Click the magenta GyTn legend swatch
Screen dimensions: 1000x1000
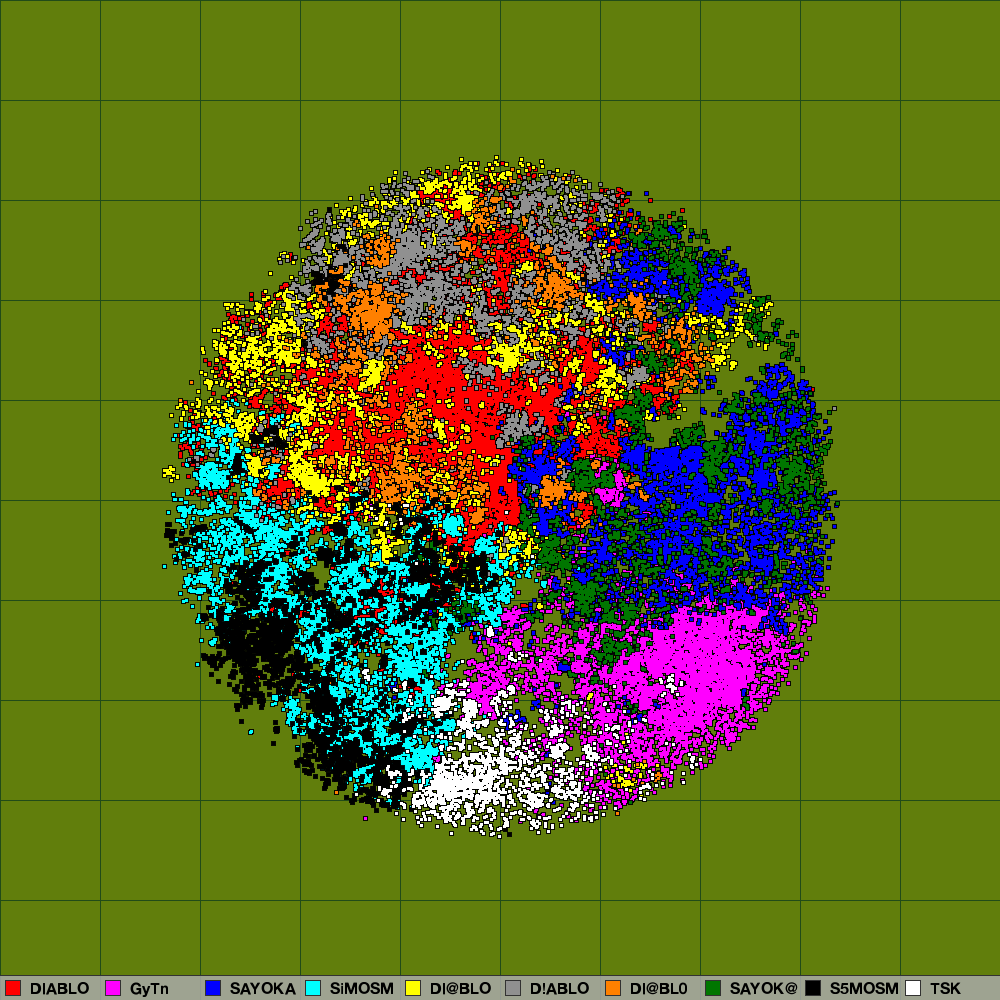tap(113, 988)
